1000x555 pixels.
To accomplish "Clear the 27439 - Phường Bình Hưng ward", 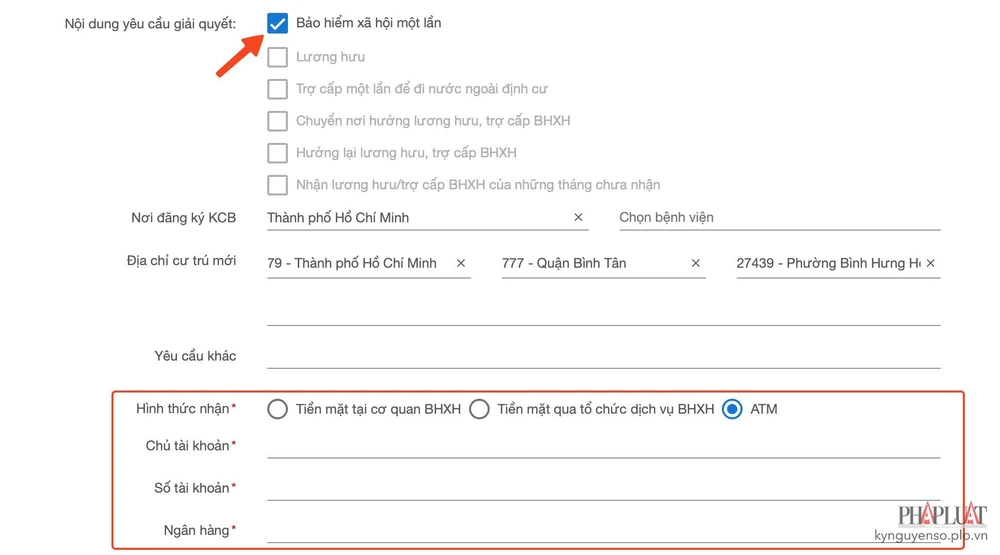I will [931, 263].
